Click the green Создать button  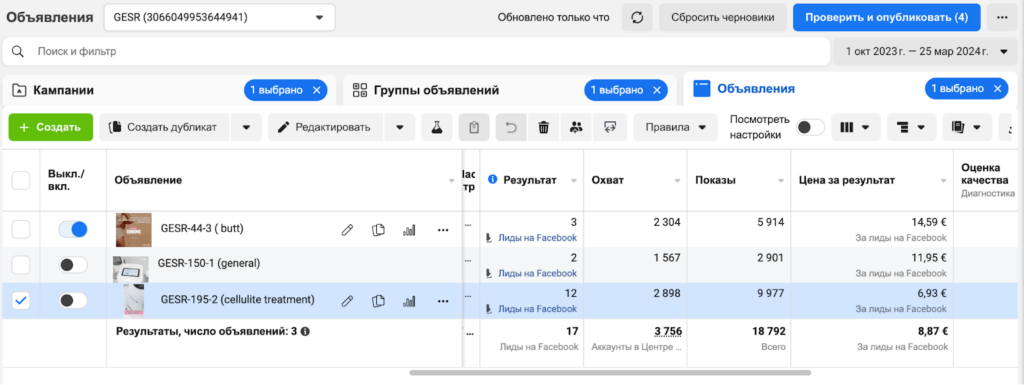(51, 128)
